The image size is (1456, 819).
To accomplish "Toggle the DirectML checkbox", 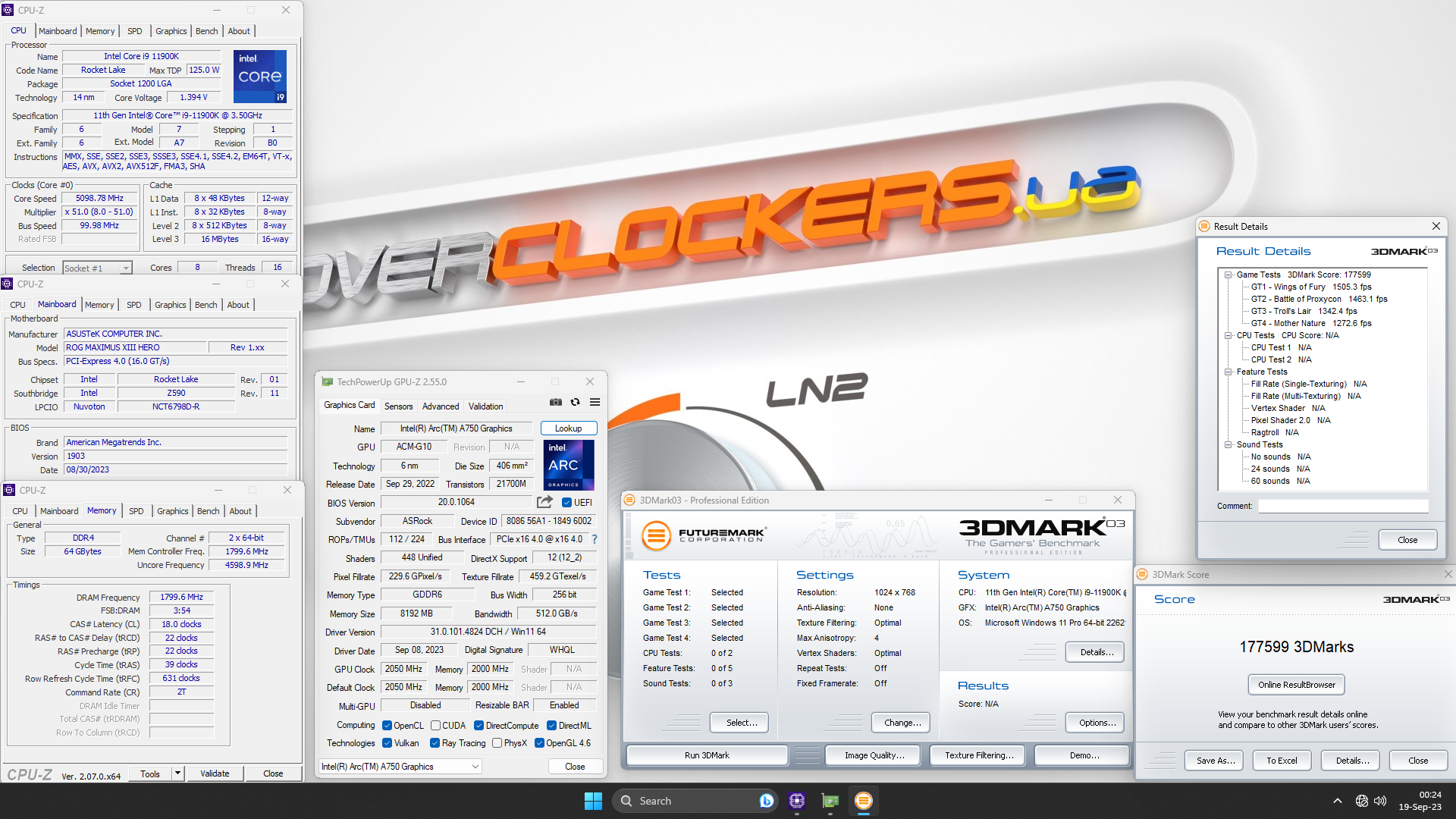I will point(552,726).
